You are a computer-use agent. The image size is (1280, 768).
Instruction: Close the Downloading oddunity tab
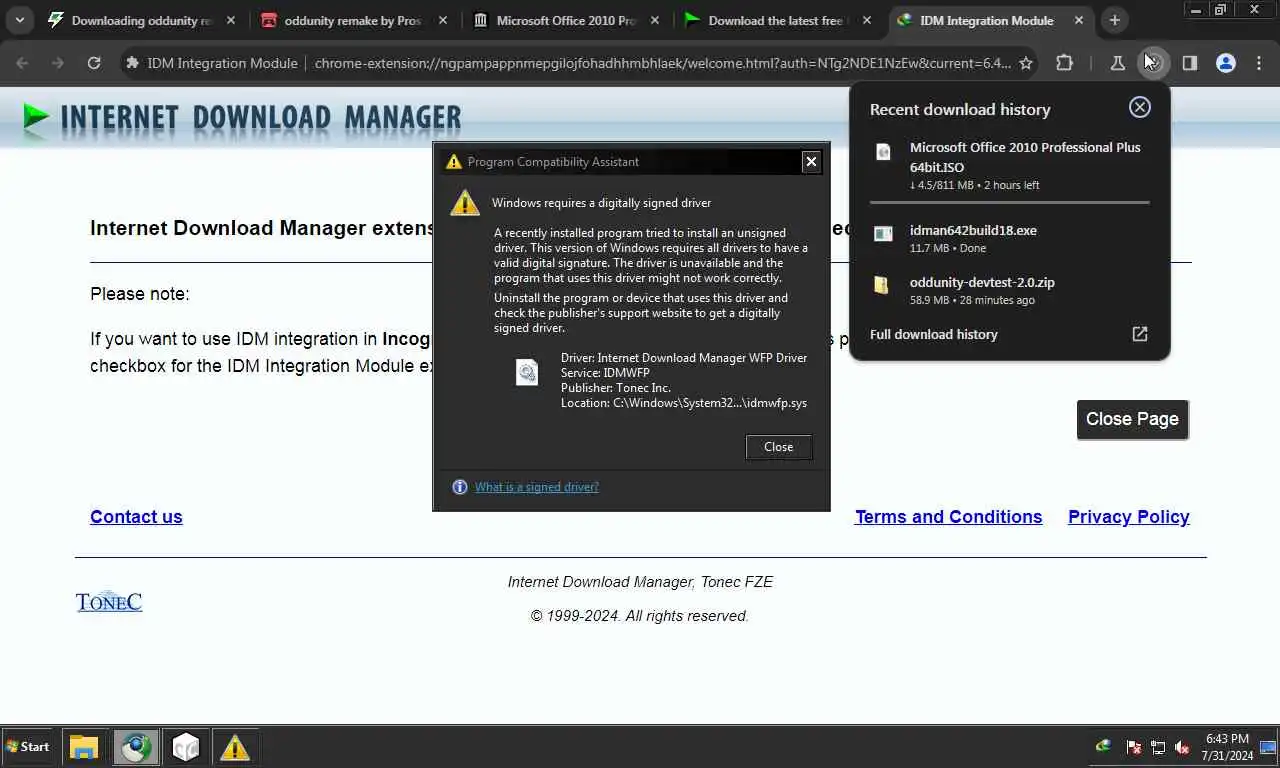(x=231, y=20)
